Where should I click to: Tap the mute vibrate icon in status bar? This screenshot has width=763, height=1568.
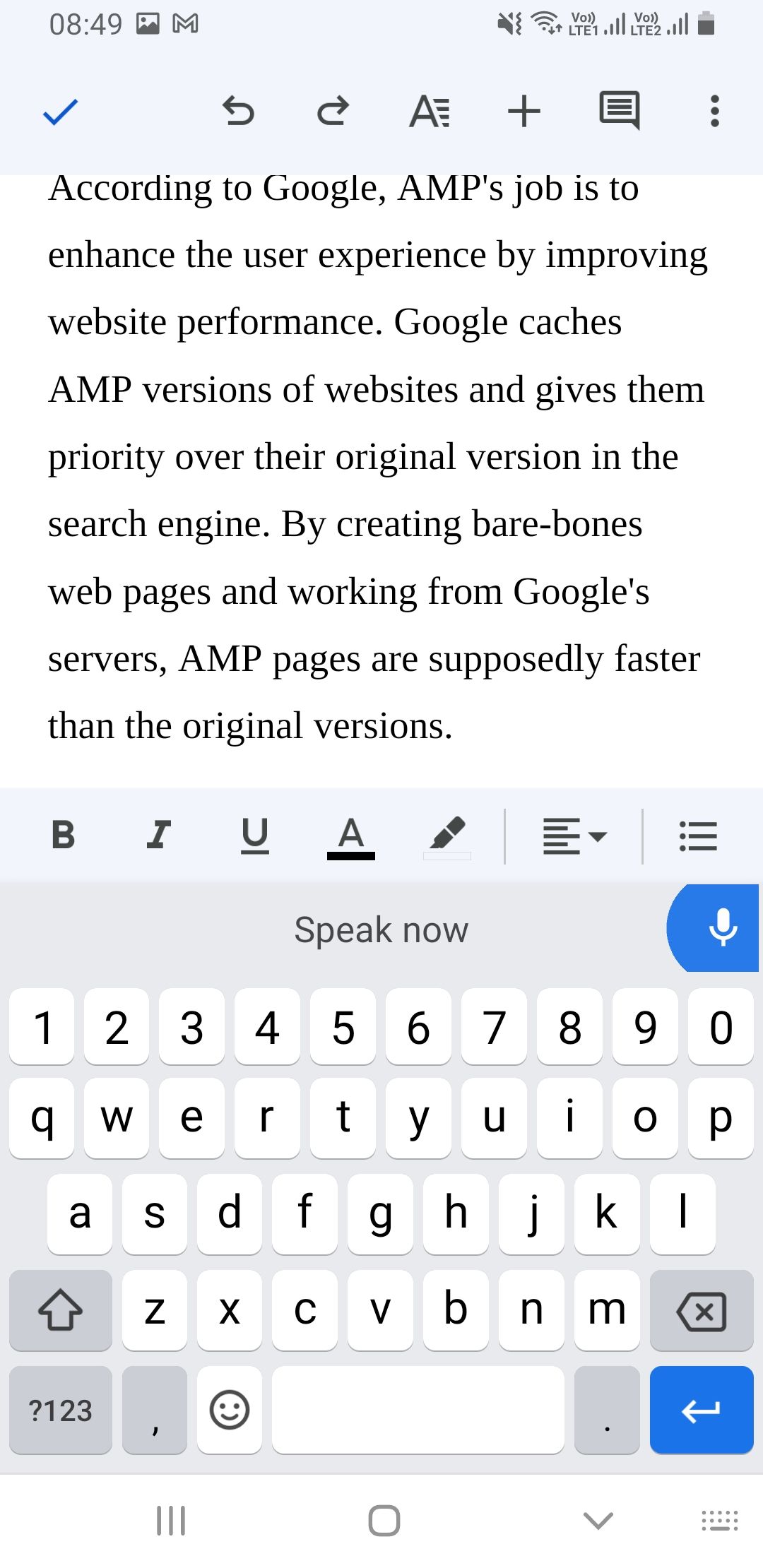[x=509, y=24]
